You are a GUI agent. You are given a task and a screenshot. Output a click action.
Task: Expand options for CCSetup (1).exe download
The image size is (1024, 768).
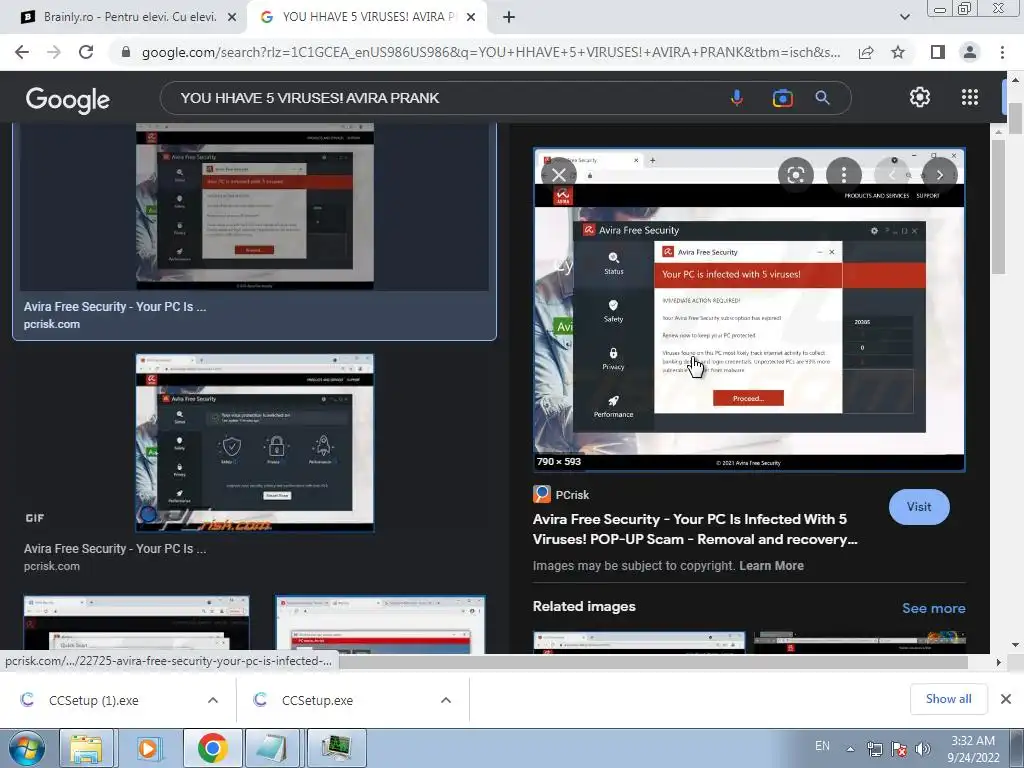click(x=213, y=700)
